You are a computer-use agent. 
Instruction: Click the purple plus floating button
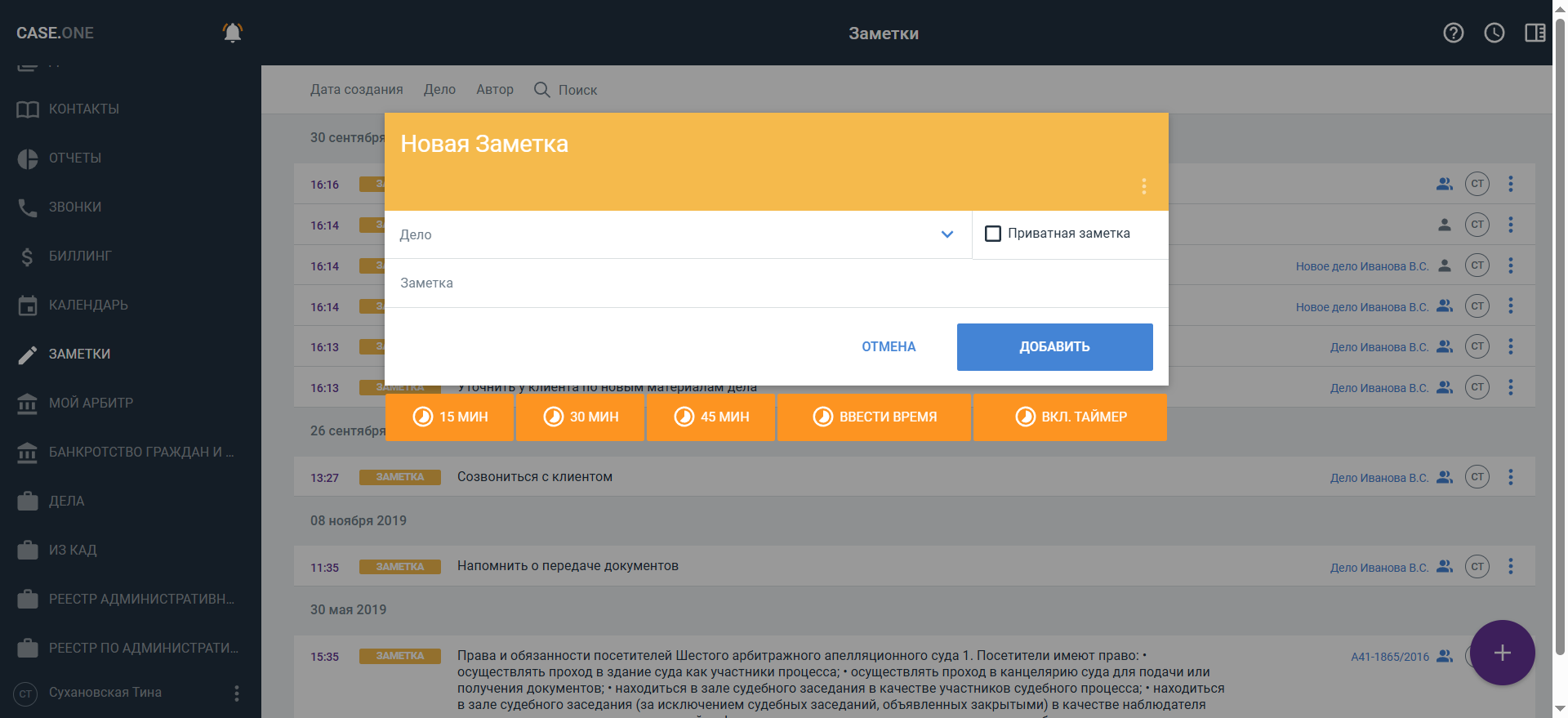click(x=1502, y=653)
